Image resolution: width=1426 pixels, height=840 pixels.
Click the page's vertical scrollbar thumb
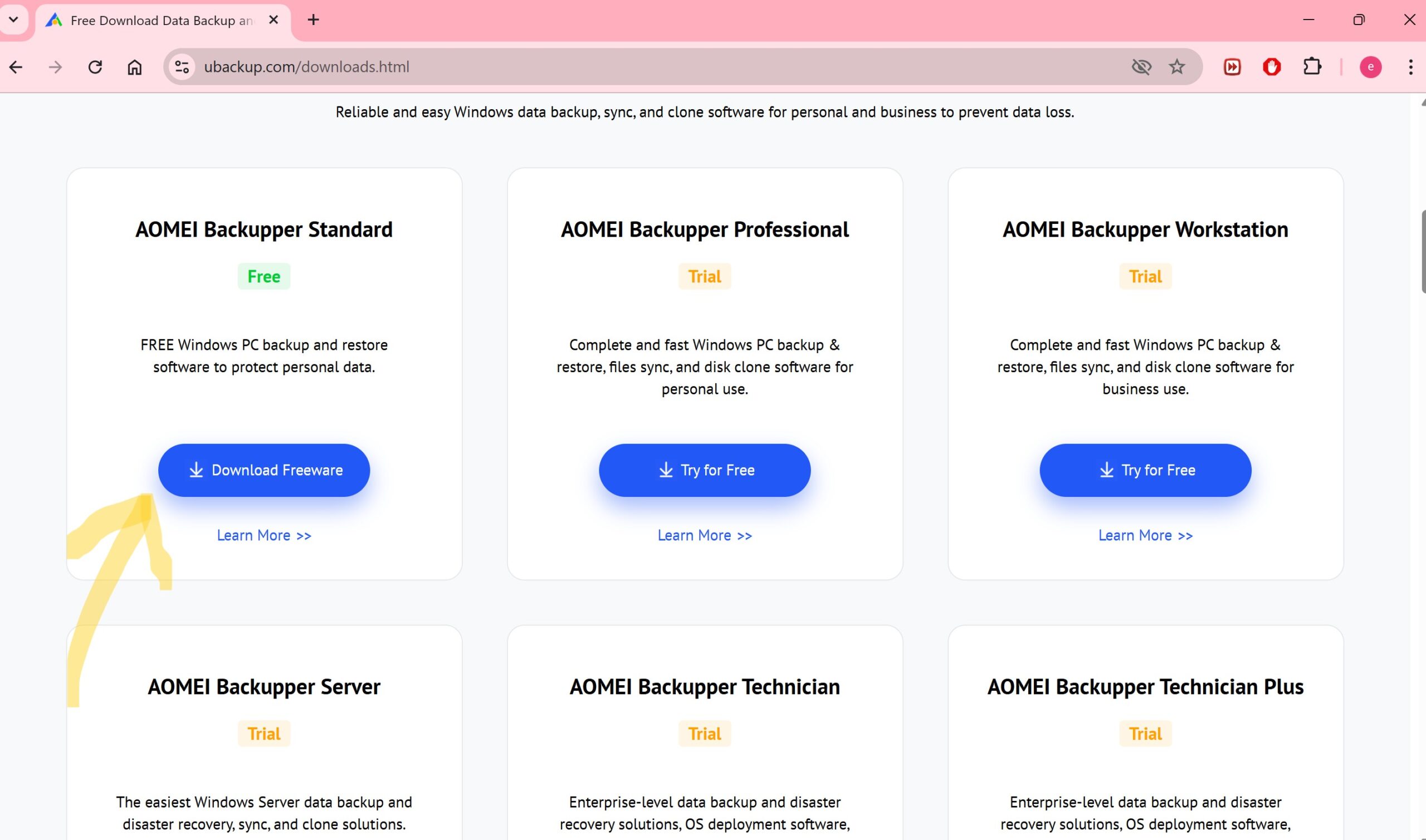point(1423,251)
